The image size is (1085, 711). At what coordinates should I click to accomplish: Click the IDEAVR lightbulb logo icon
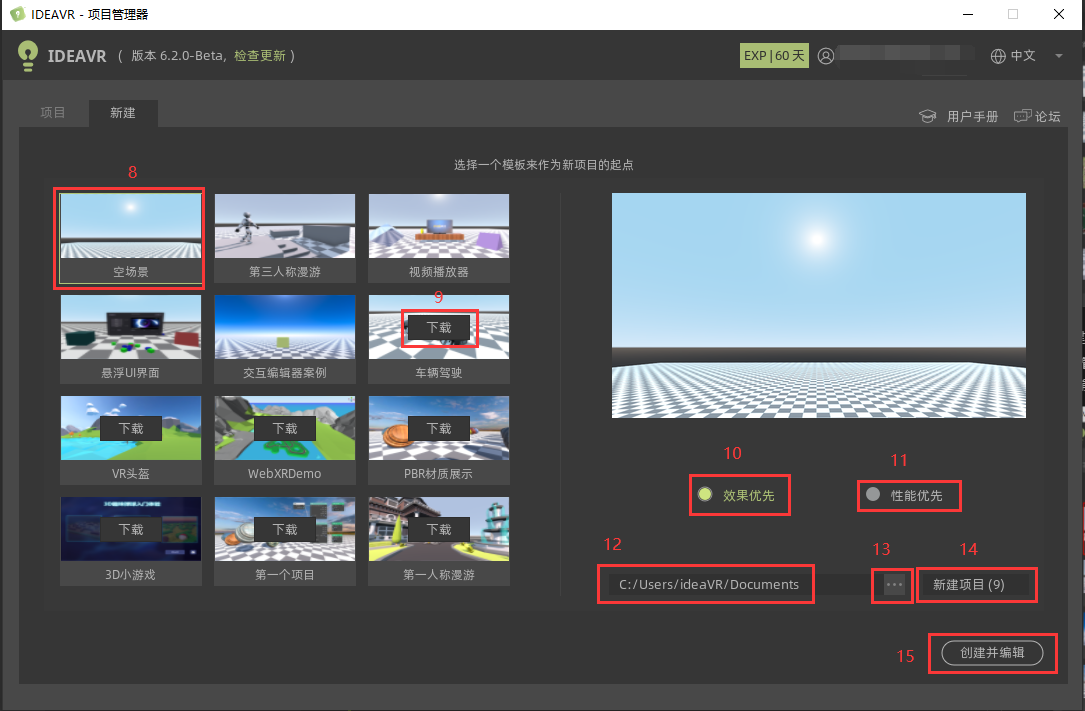[x=28, y=56]
